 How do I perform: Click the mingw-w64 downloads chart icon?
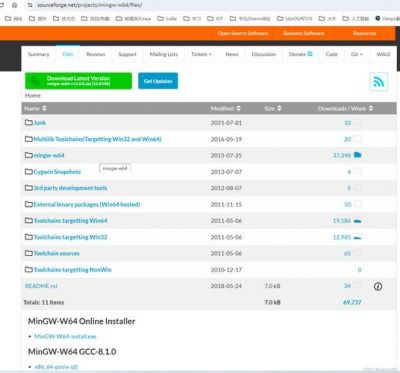(x=358, y=155)
